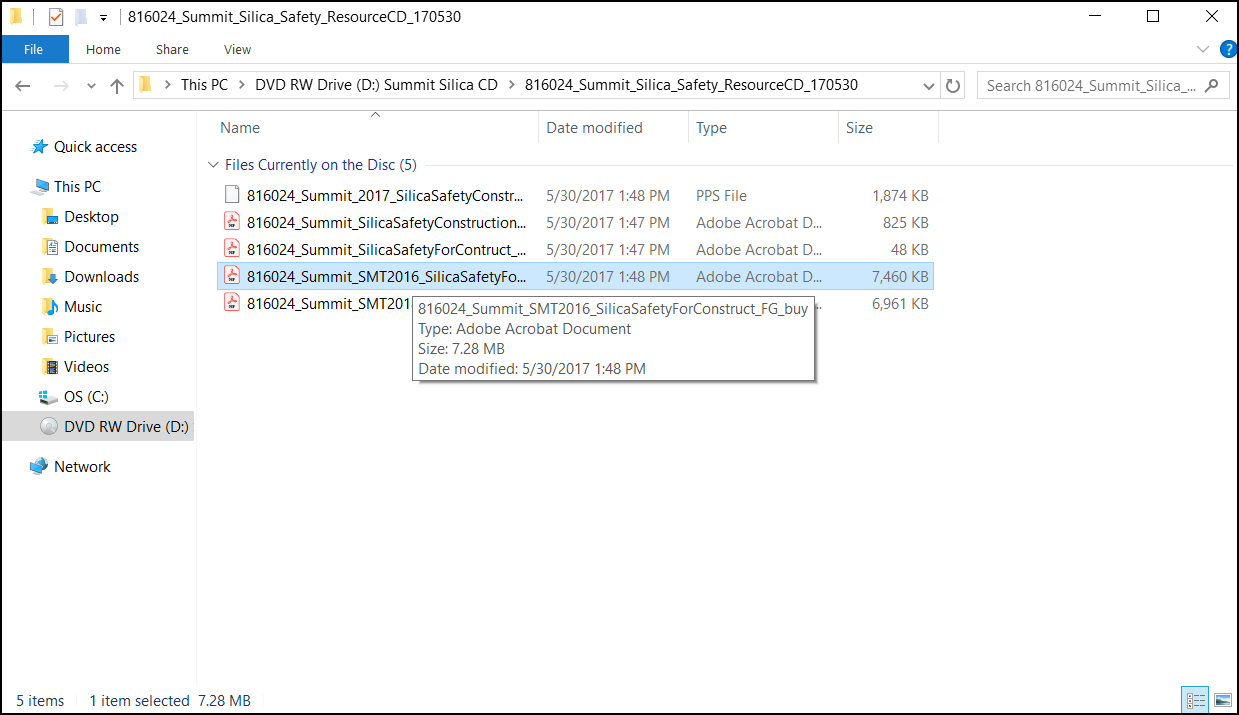Click the PDF icon of the 6,961 KB file

tap(232, 303)
